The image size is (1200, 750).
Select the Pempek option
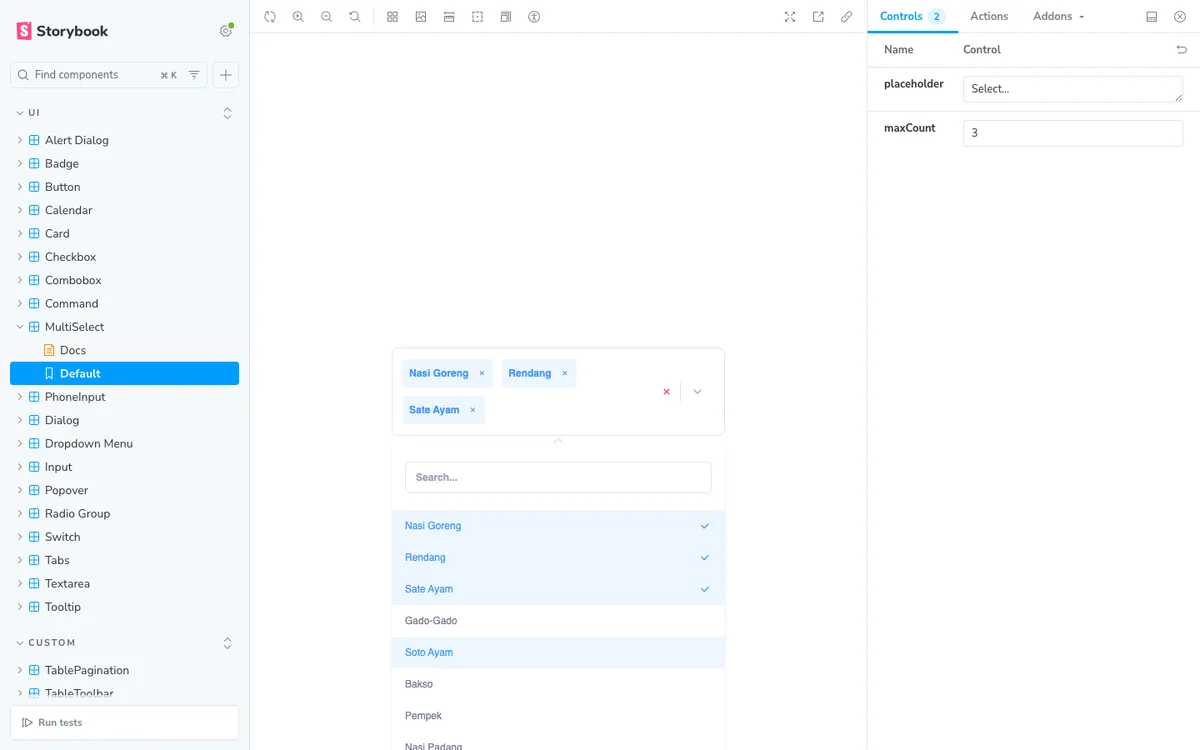click(558, 716)
